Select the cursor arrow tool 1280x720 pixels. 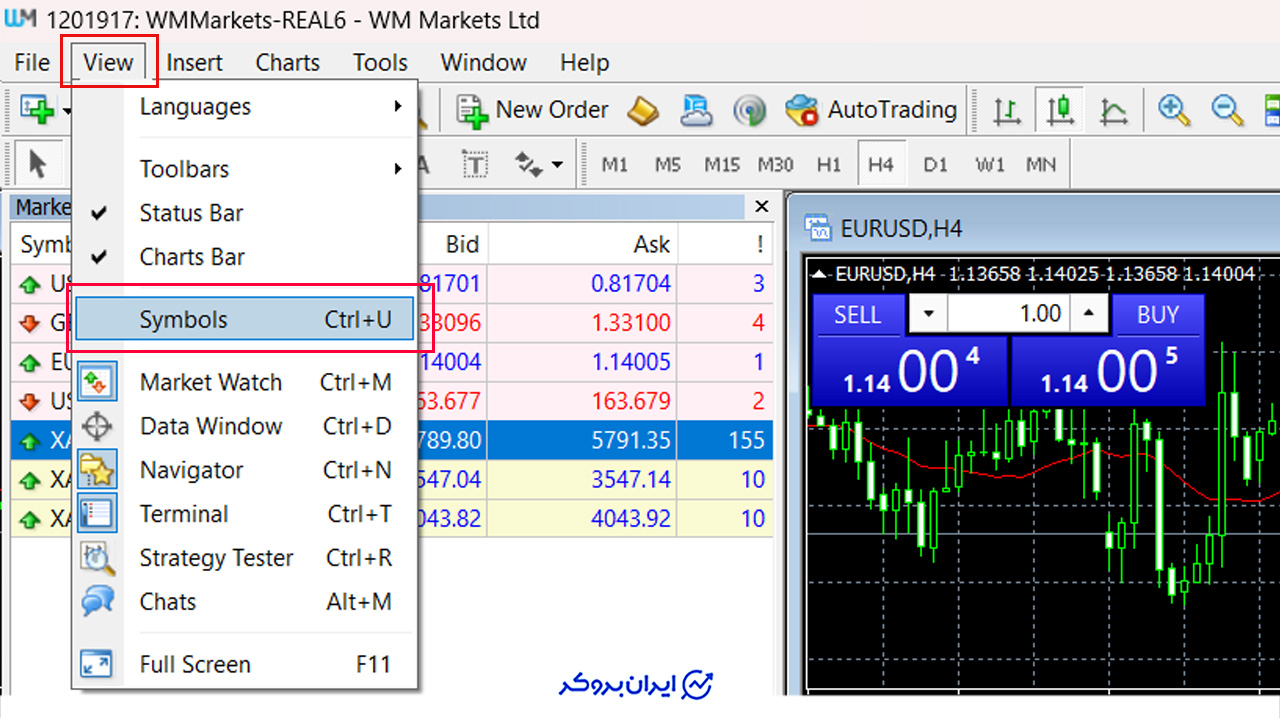coord(38,164)
